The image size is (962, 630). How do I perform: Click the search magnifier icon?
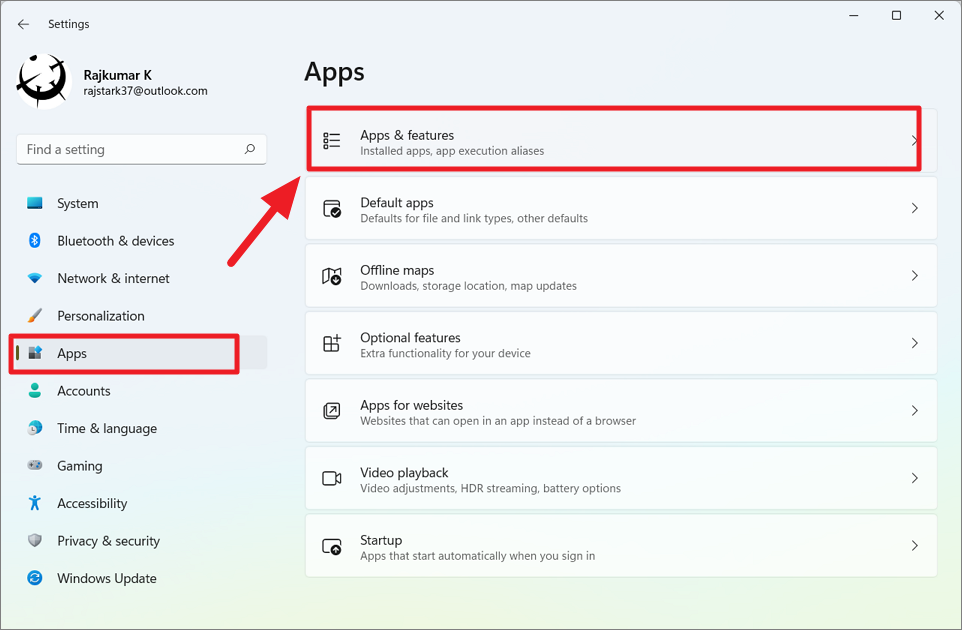[x=249, y=149]
